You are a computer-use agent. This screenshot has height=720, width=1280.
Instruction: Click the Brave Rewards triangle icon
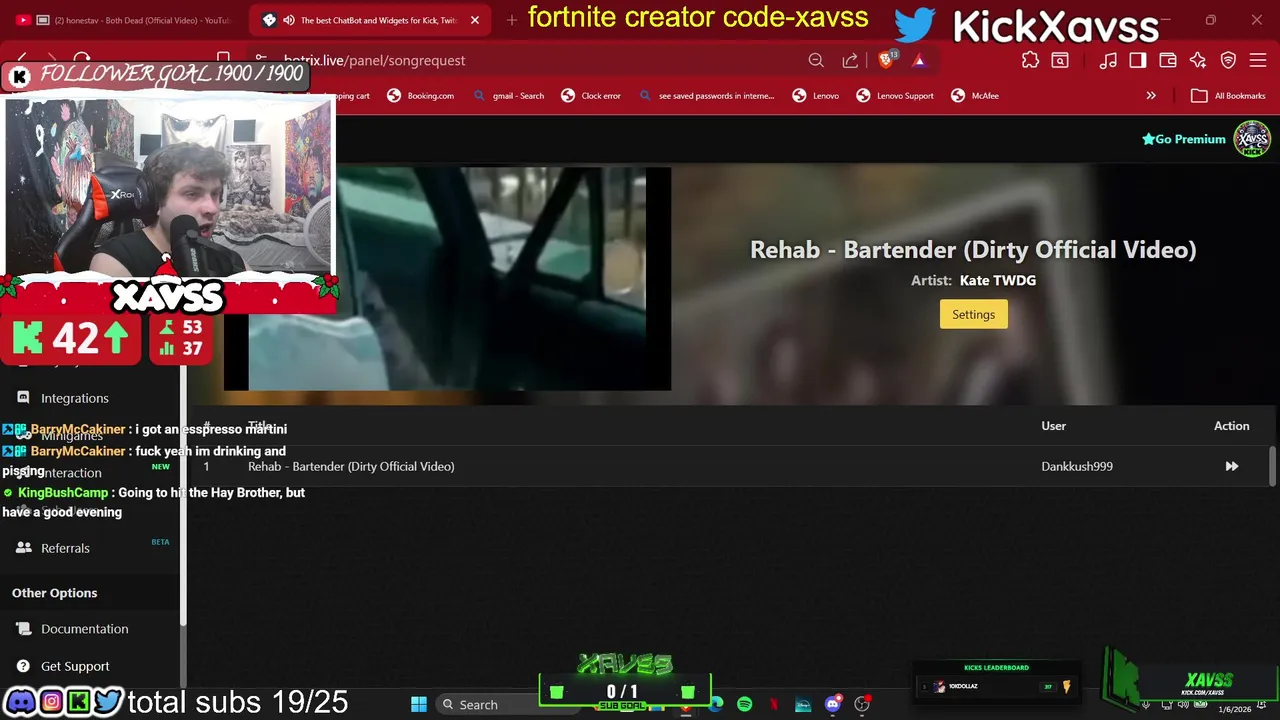(x=919, y=60)
